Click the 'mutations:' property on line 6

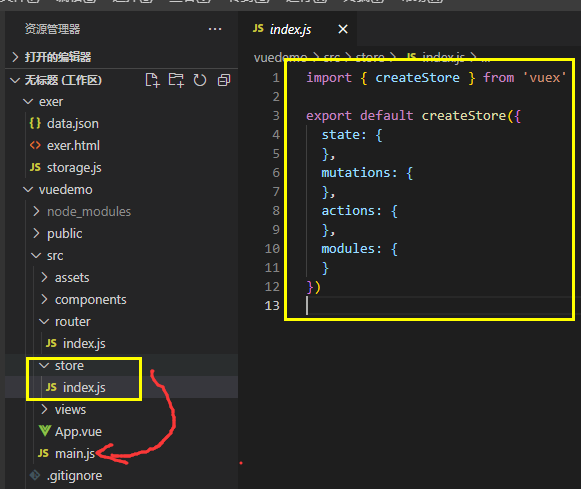[359, 173]
